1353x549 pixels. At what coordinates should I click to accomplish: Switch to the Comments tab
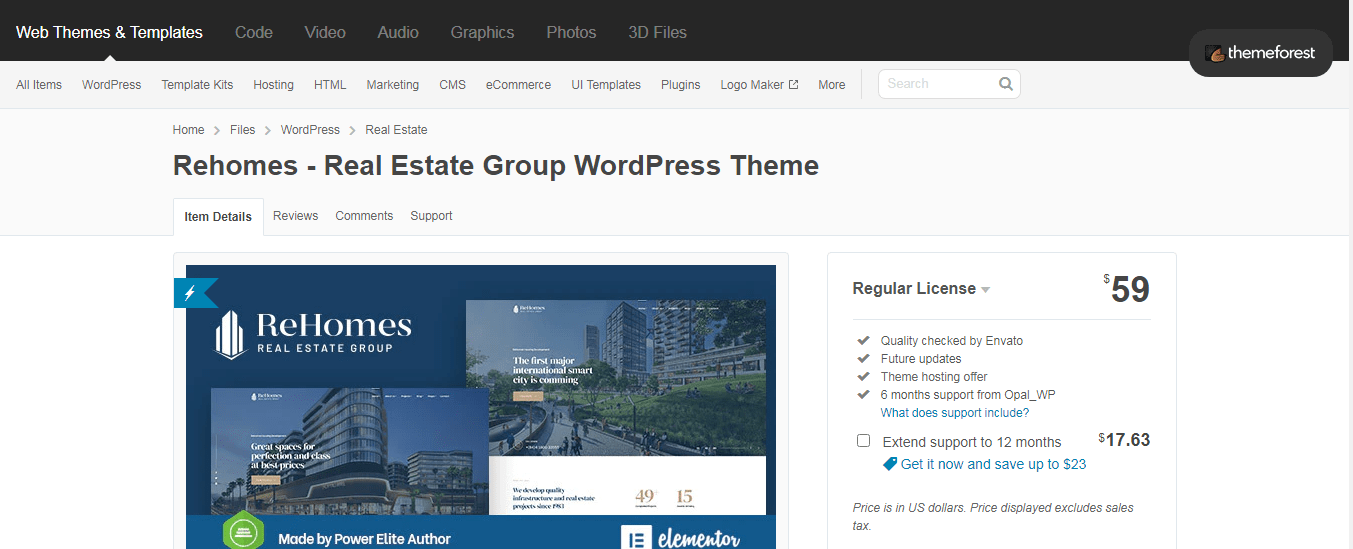point(364,216)
